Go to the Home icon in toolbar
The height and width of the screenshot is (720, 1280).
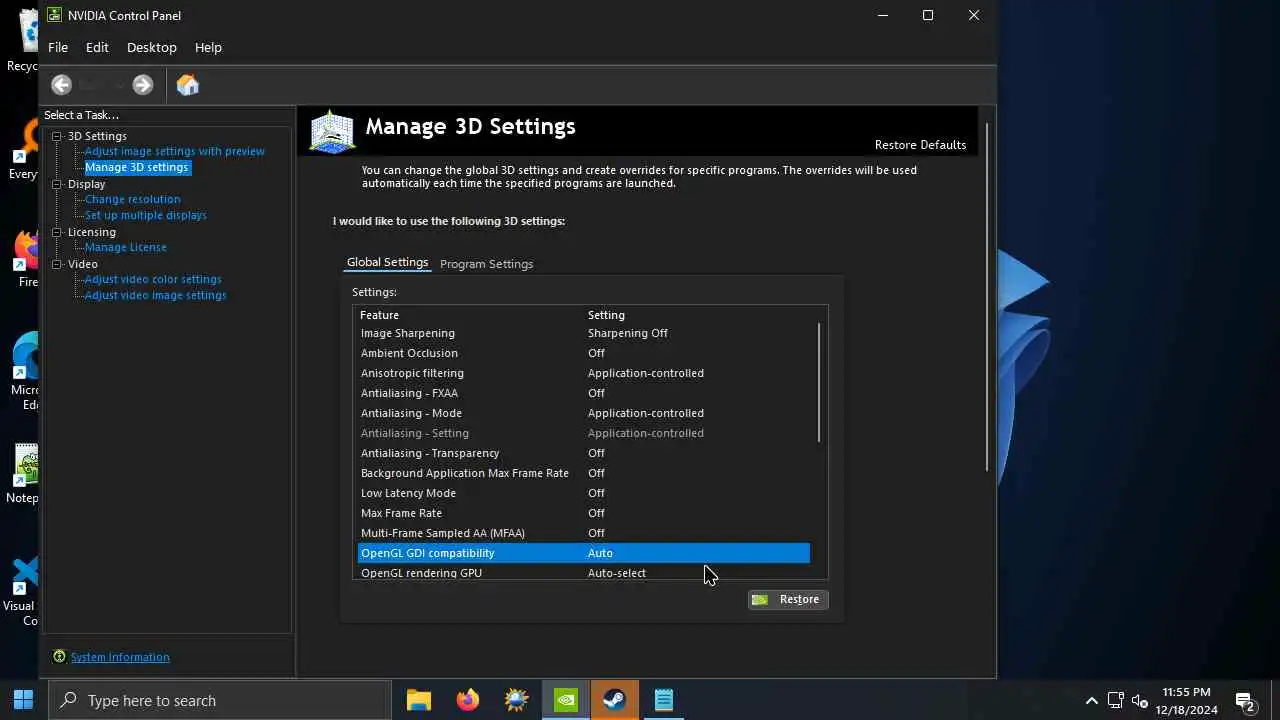coord(188,85)
